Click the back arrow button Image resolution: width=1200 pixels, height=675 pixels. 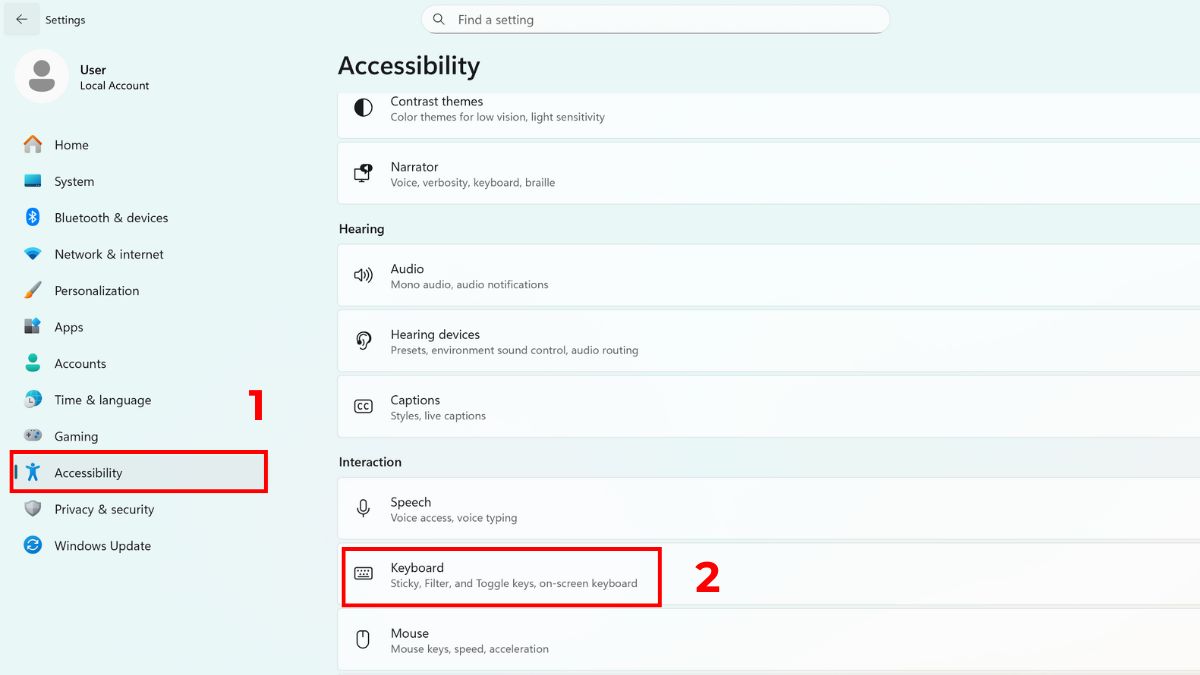tap(21, 19)
